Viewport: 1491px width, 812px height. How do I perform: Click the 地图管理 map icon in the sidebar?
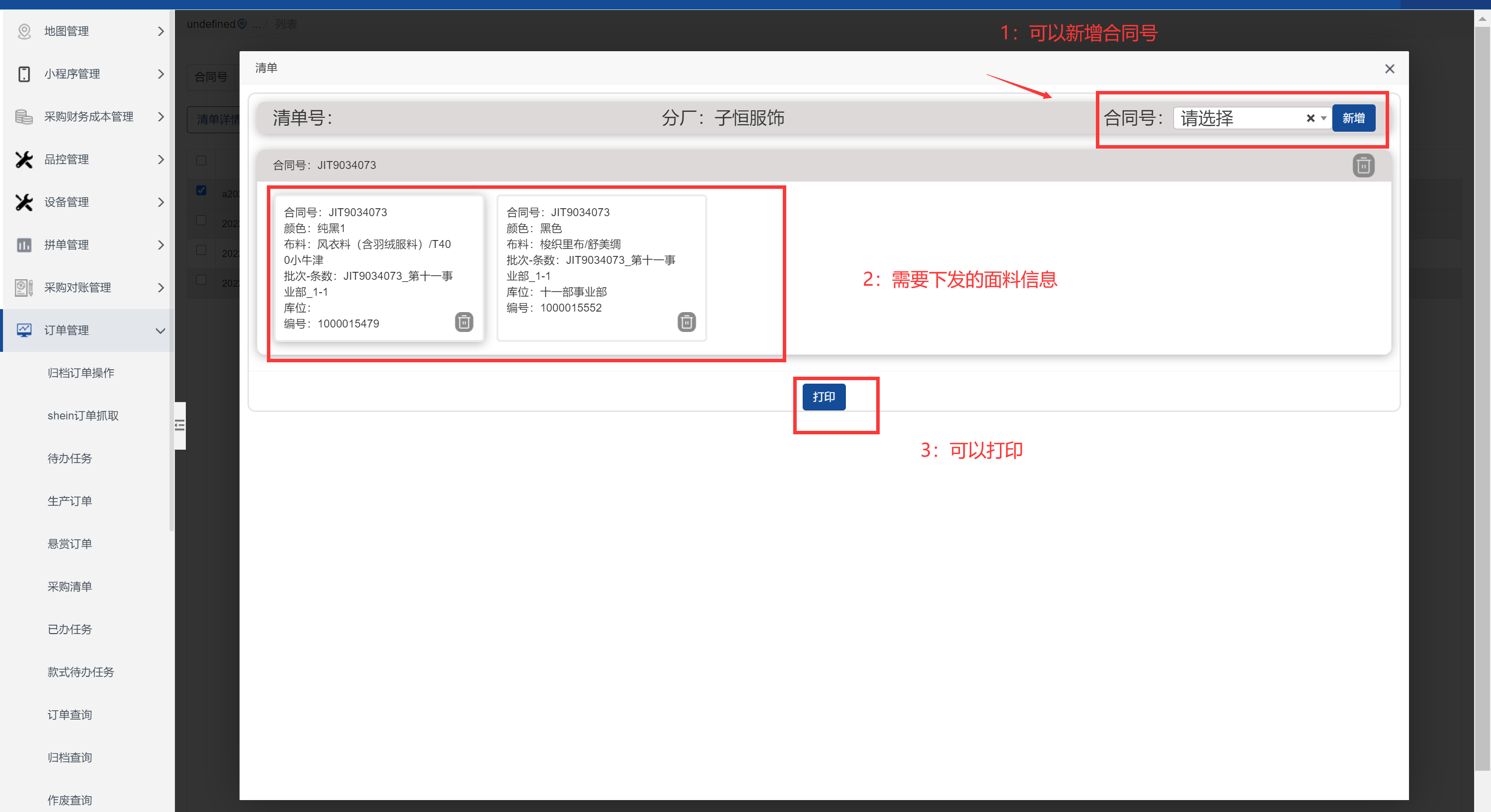coord(24,31)
